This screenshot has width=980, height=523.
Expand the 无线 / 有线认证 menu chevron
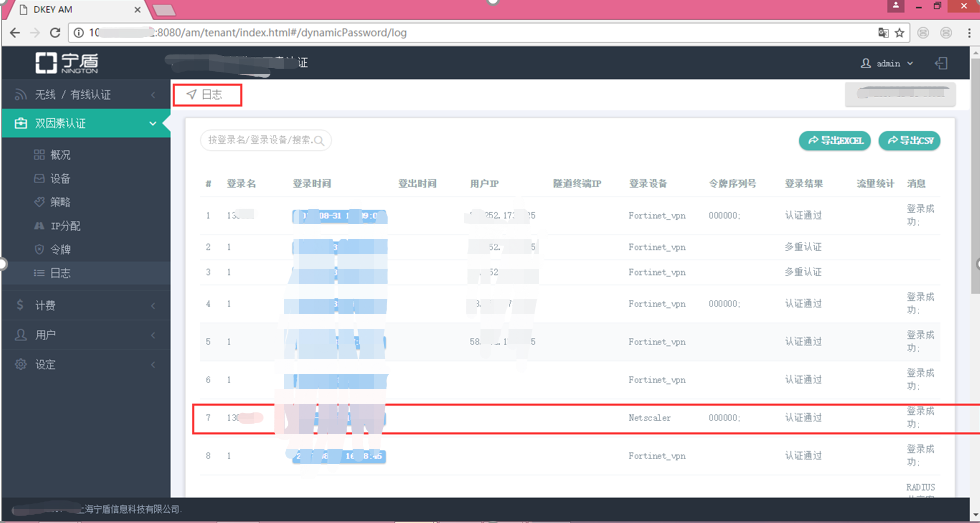coord(153,95)
